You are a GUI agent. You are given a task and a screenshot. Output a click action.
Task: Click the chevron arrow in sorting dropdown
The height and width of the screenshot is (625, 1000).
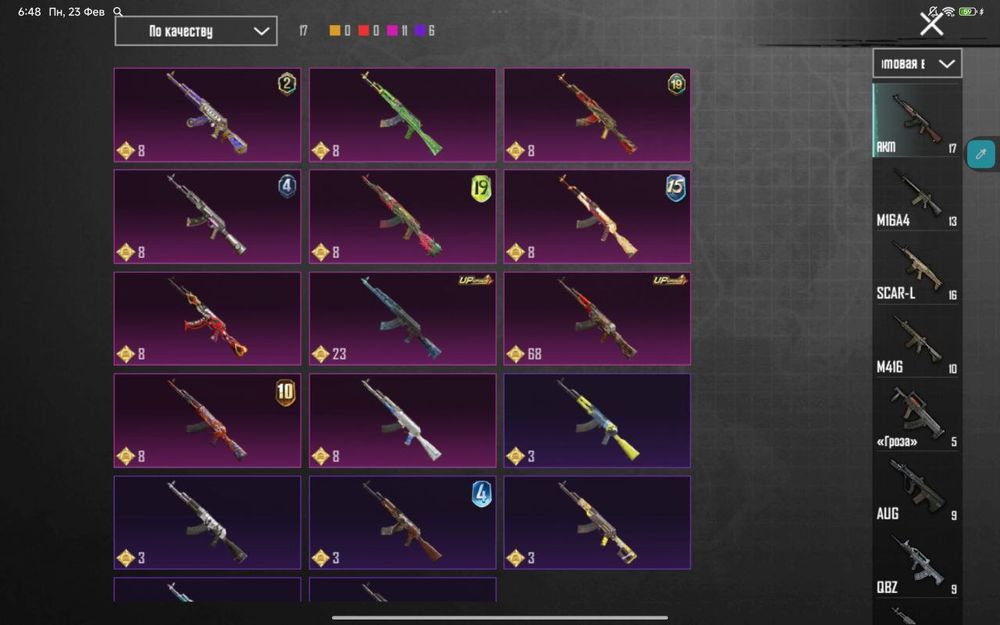tap(261, 31)
